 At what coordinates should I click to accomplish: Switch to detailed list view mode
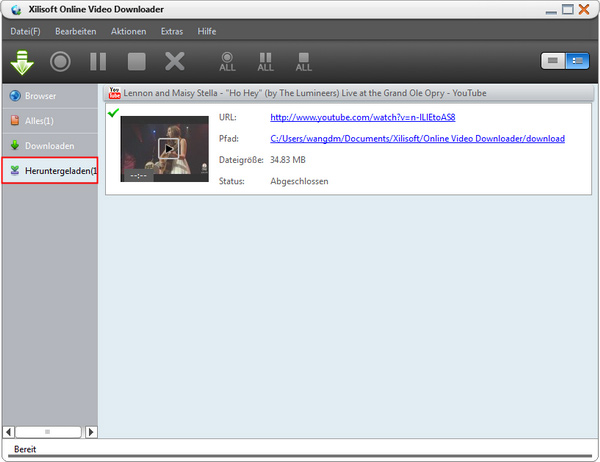click(x=577, y=61)
